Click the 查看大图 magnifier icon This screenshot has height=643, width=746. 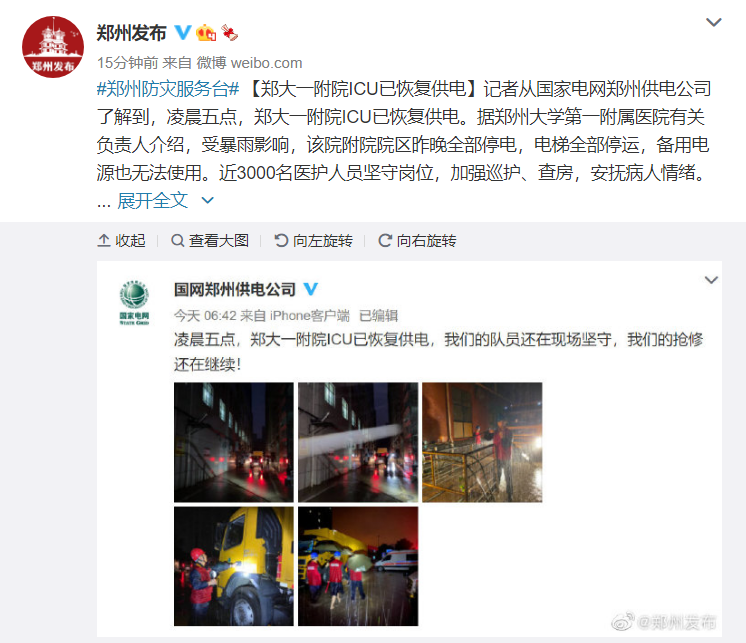(x=177, y=241)
